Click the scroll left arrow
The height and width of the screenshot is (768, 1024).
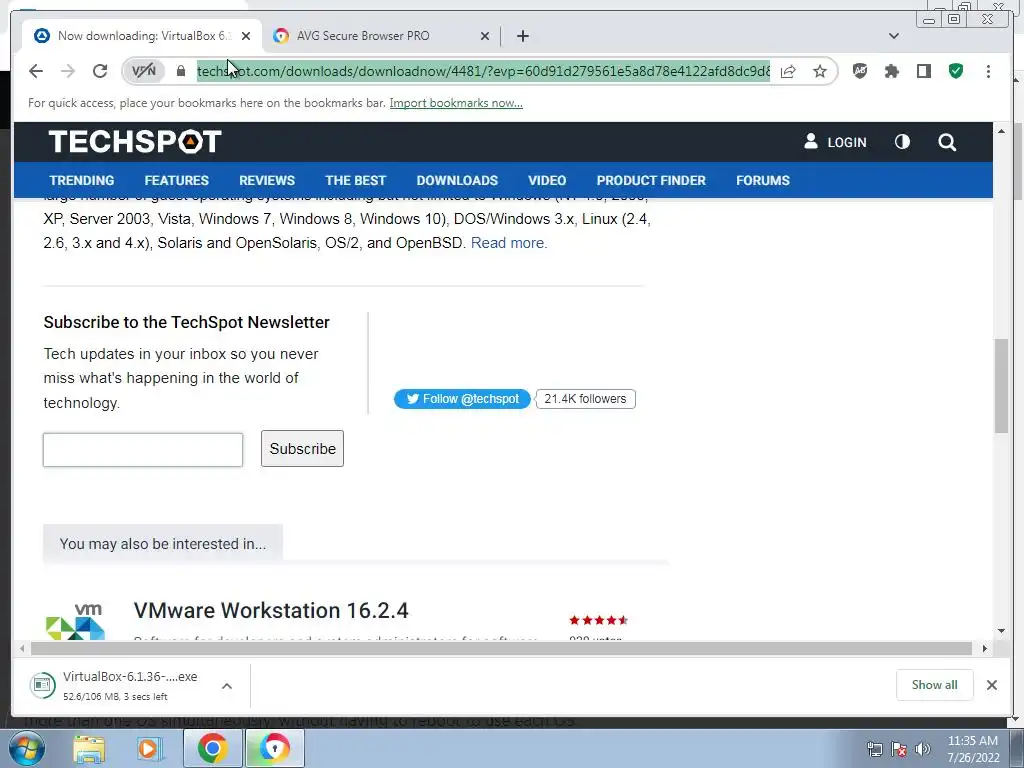pyautogui.click(x=22, y=648)
